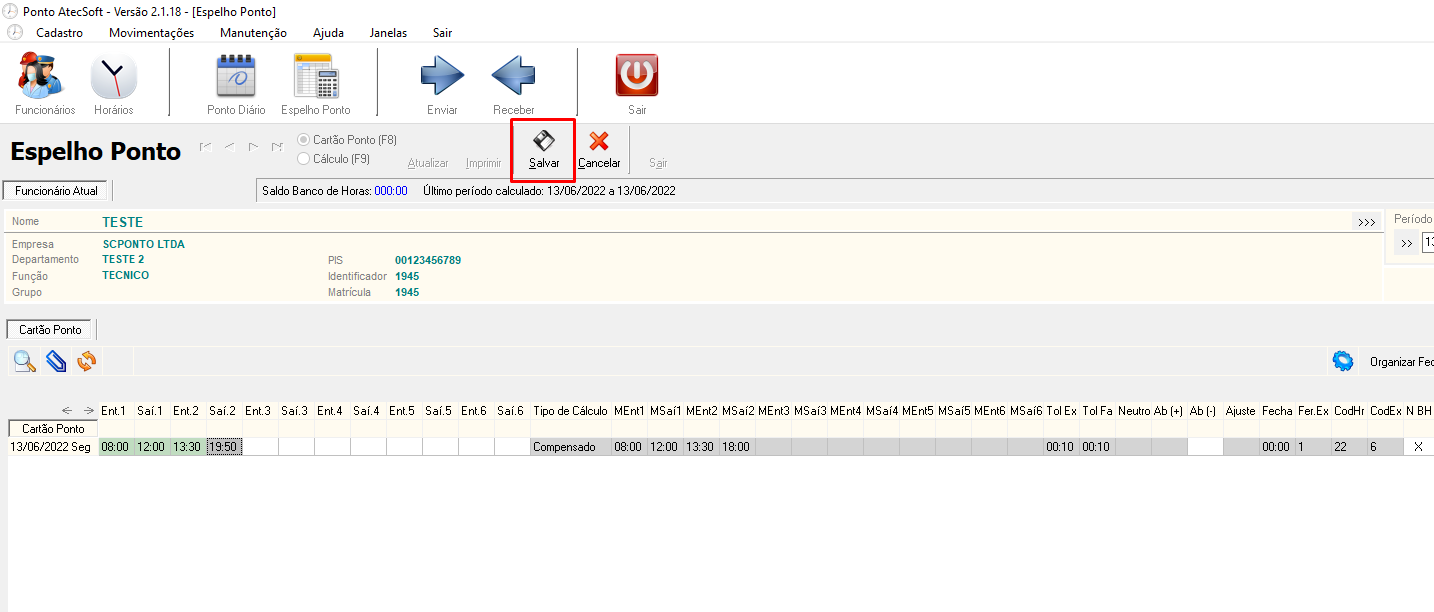Image resolution: width=1434 pixels, height=612 pixels.
Task: Click the red Sair power icon
Action: (x=637, y=76)
